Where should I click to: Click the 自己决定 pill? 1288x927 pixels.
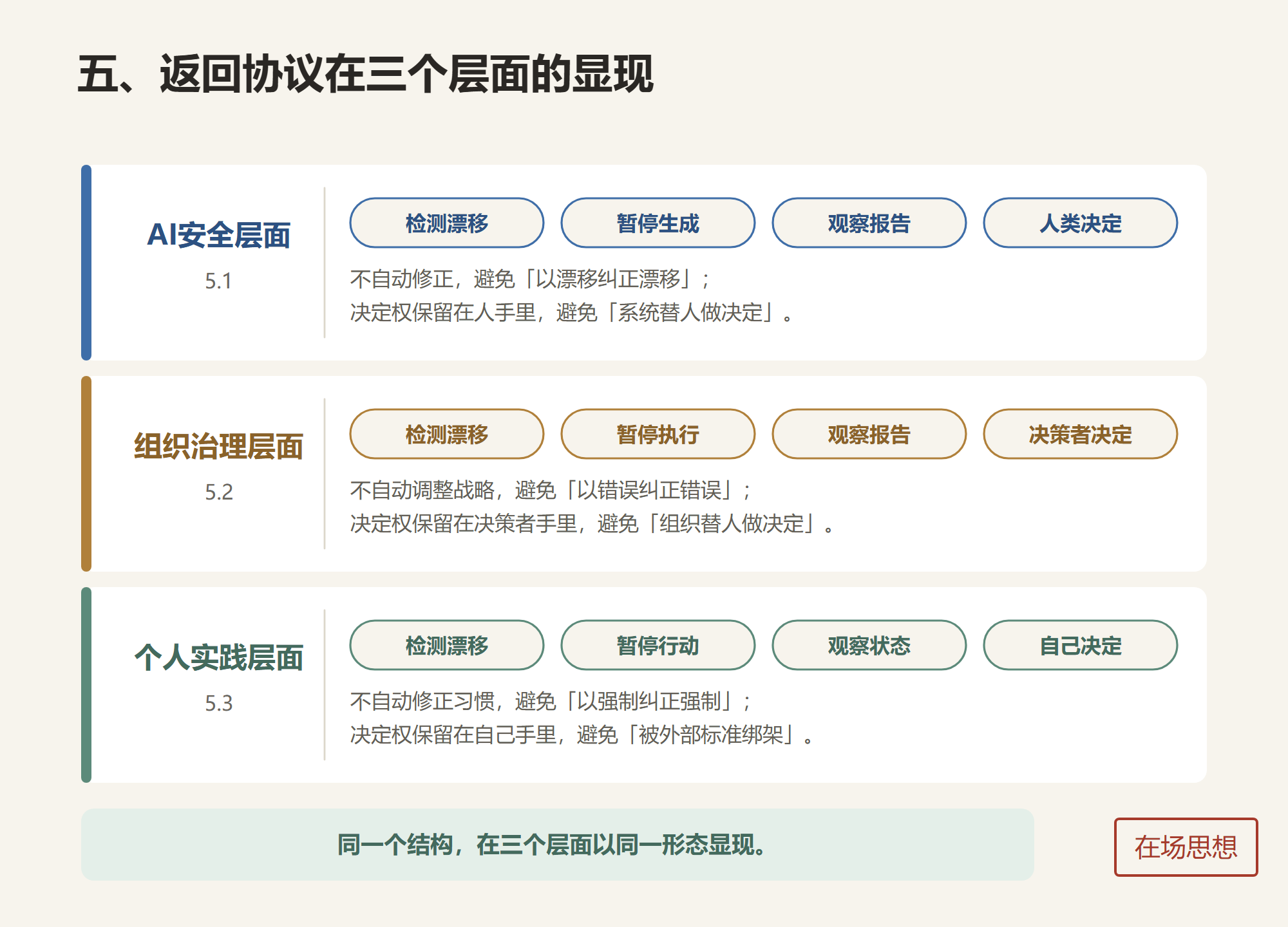pos(1081,645)
